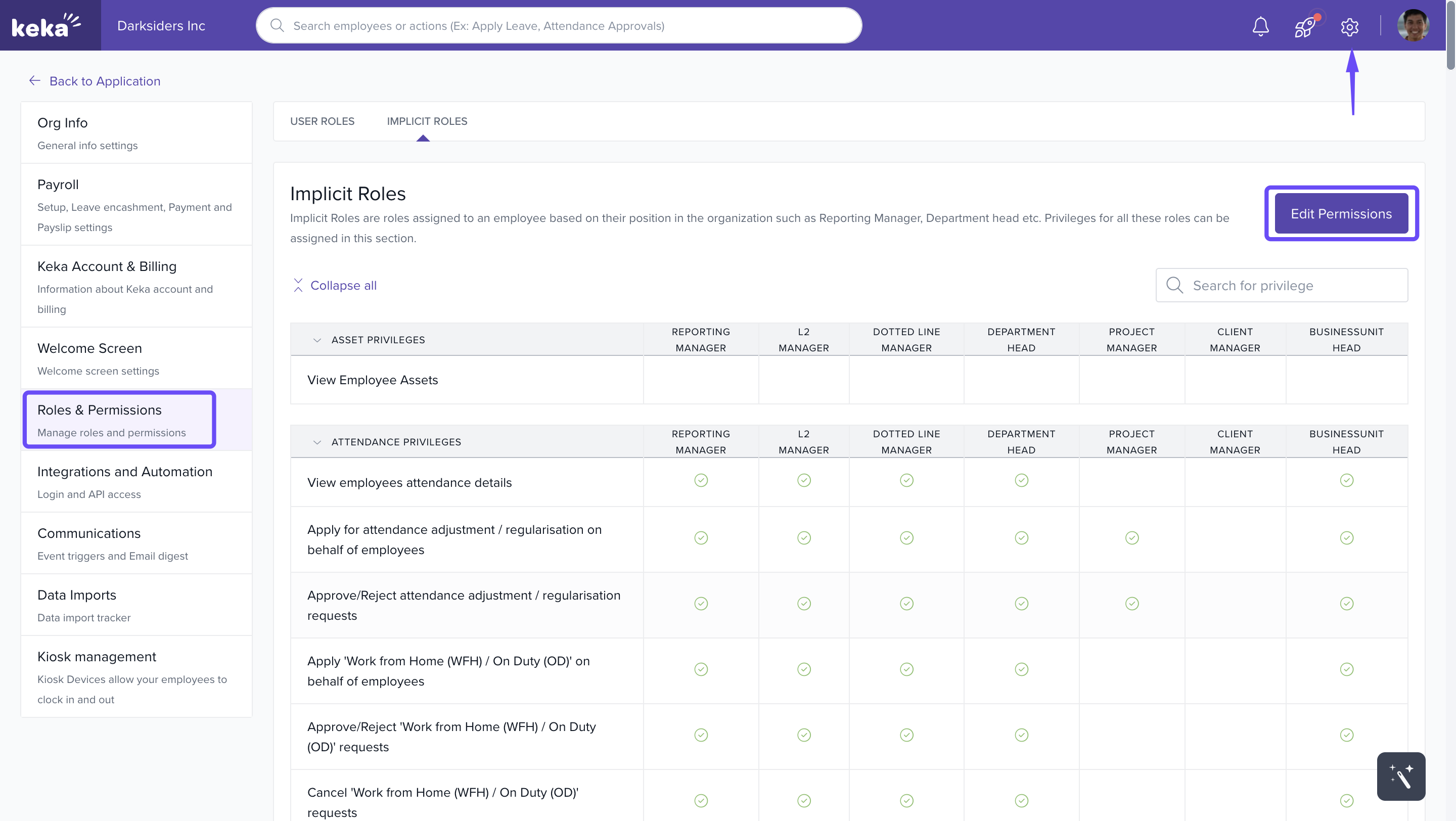Click BusinessUnit Head checkmark for Apply WFH/OD
Screen dimensions: 1456x821
tap(1346, 669)
